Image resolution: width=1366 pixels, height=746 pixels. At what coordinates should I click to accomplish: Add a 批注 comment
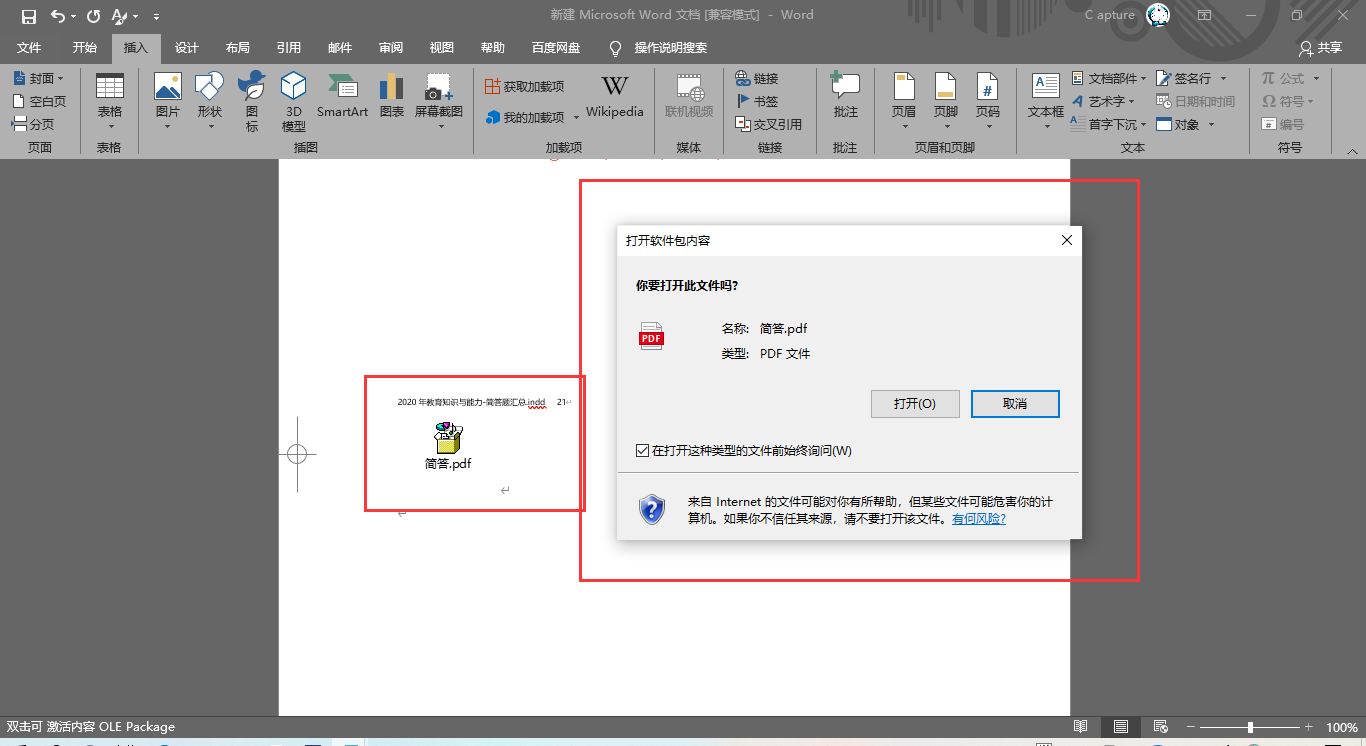[846, 96]
